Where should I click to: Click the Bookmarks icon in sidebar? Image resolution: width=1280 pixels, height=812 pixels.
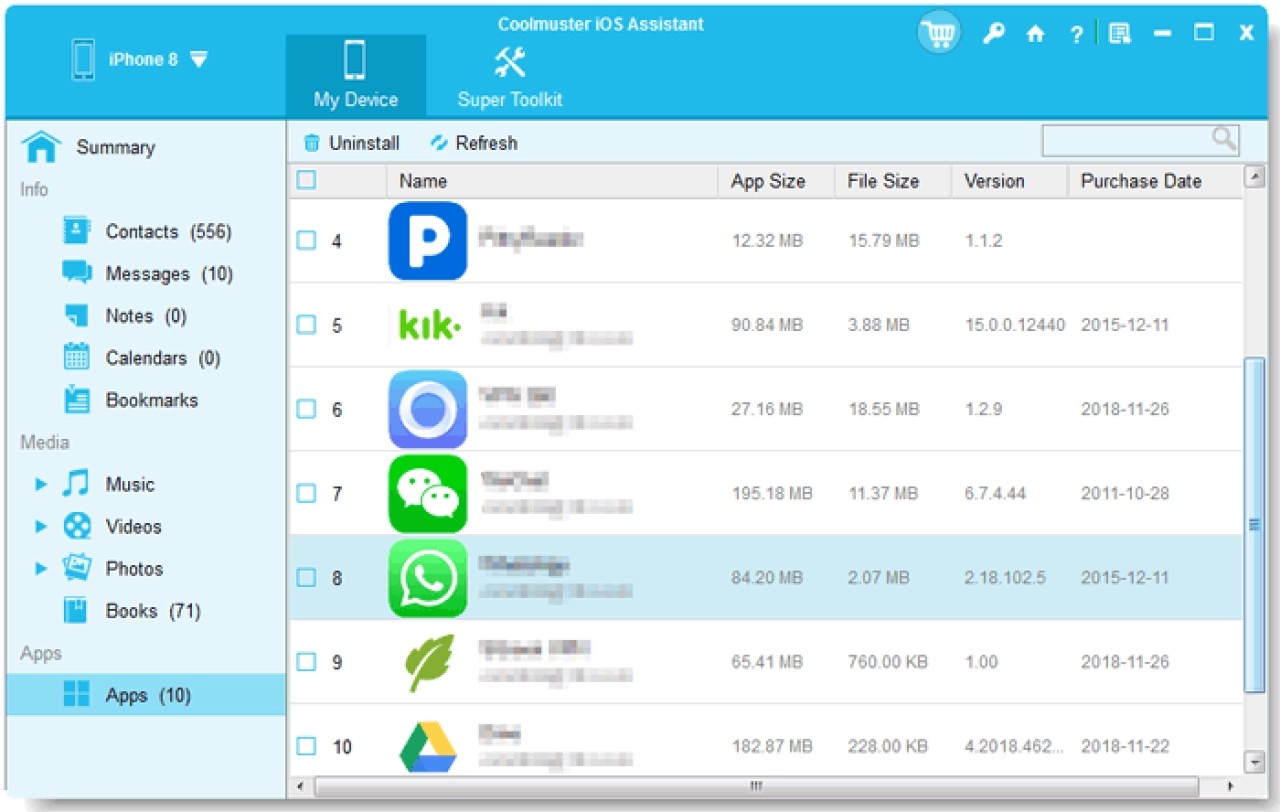(x=77, y=400)
